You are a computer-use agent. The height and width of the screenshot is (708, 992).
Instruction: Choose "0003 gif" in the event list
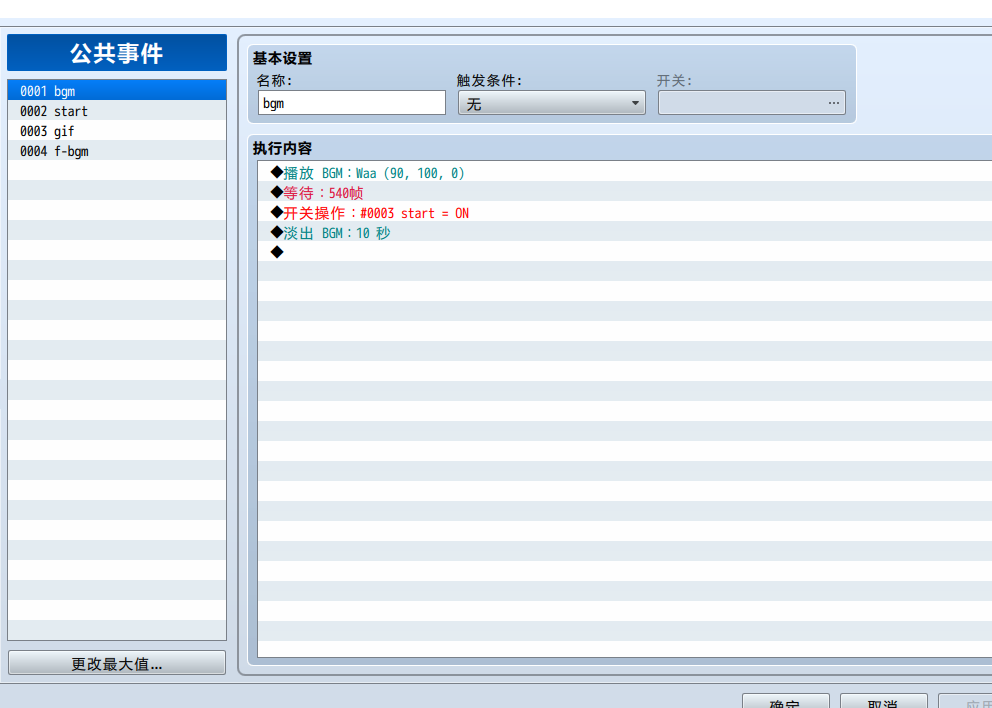point(117,131)
